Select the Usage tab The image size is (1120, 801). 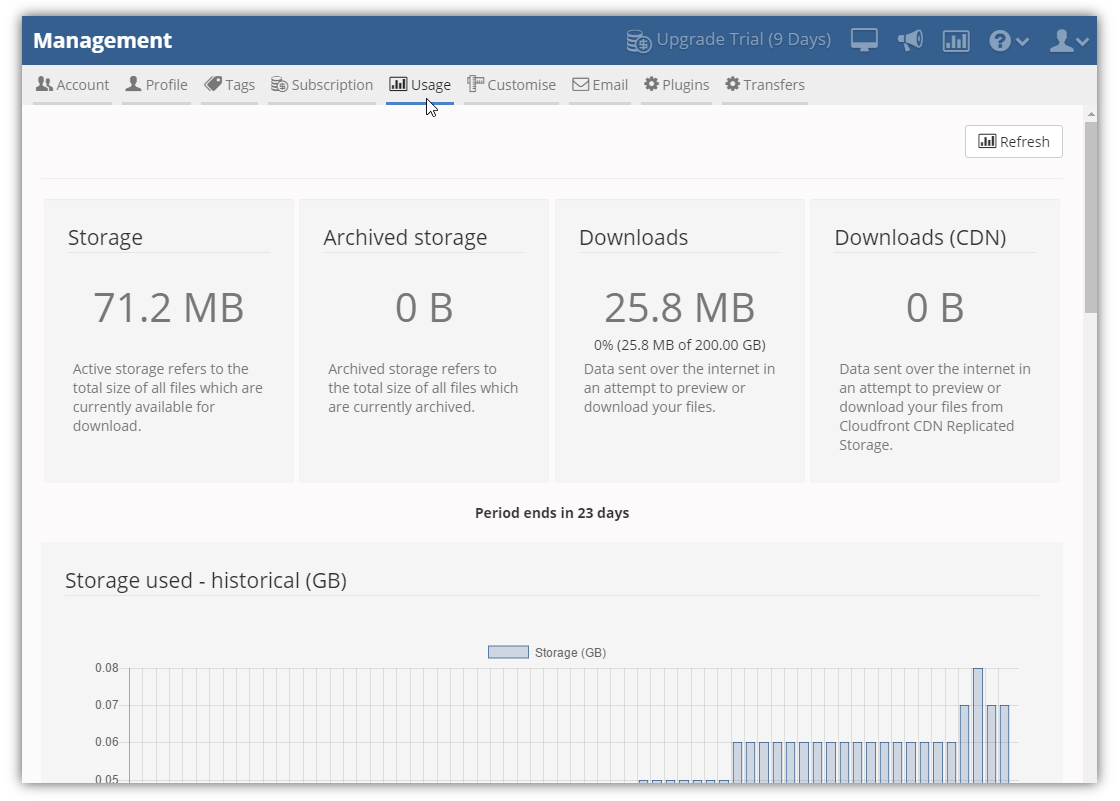point(420,85)
